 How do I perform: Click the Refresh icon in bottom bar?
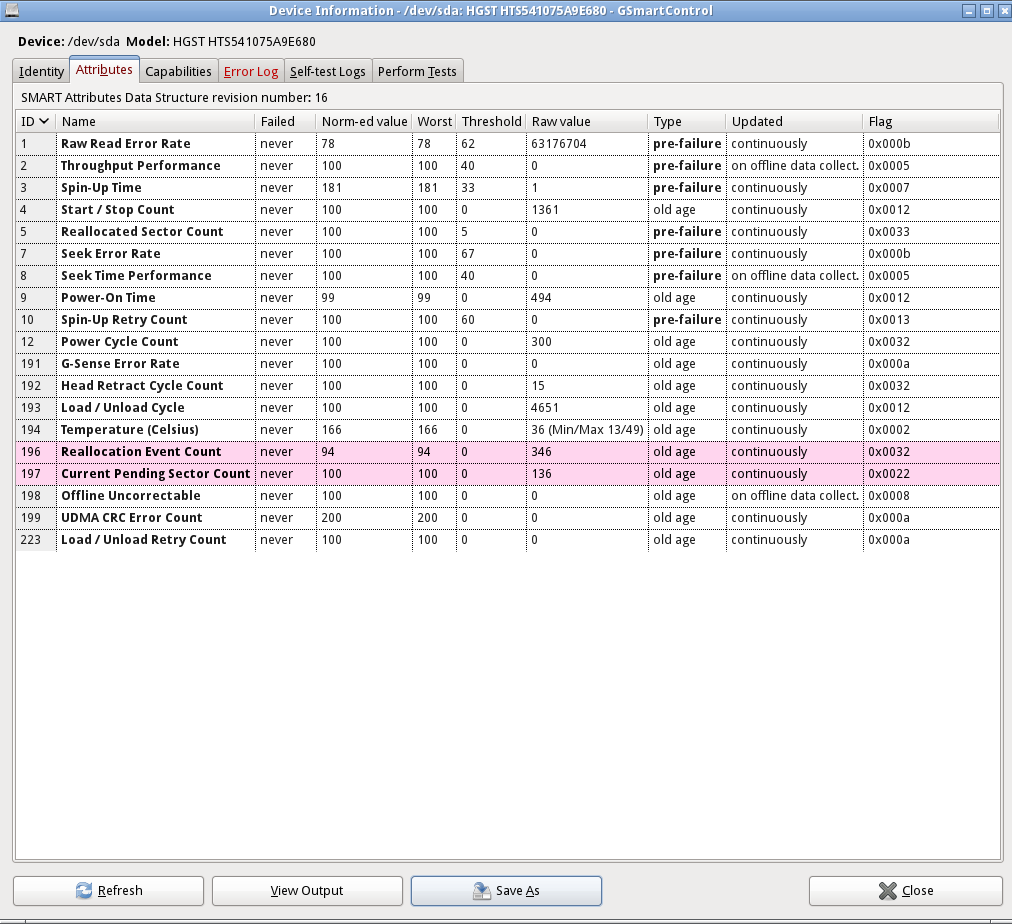click(x=84, y=890)
